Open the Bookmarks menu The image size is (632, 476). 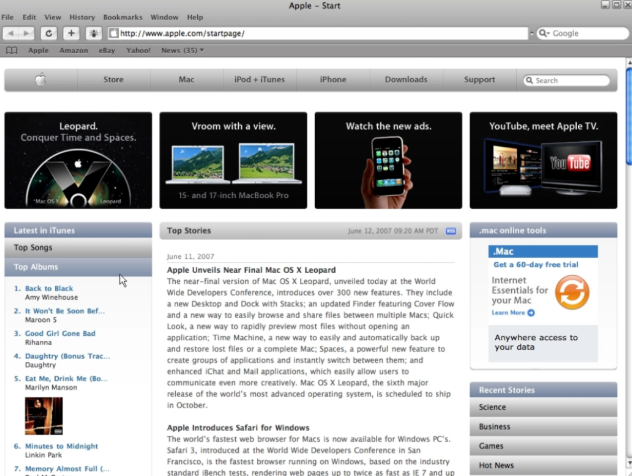click(122, 17)
